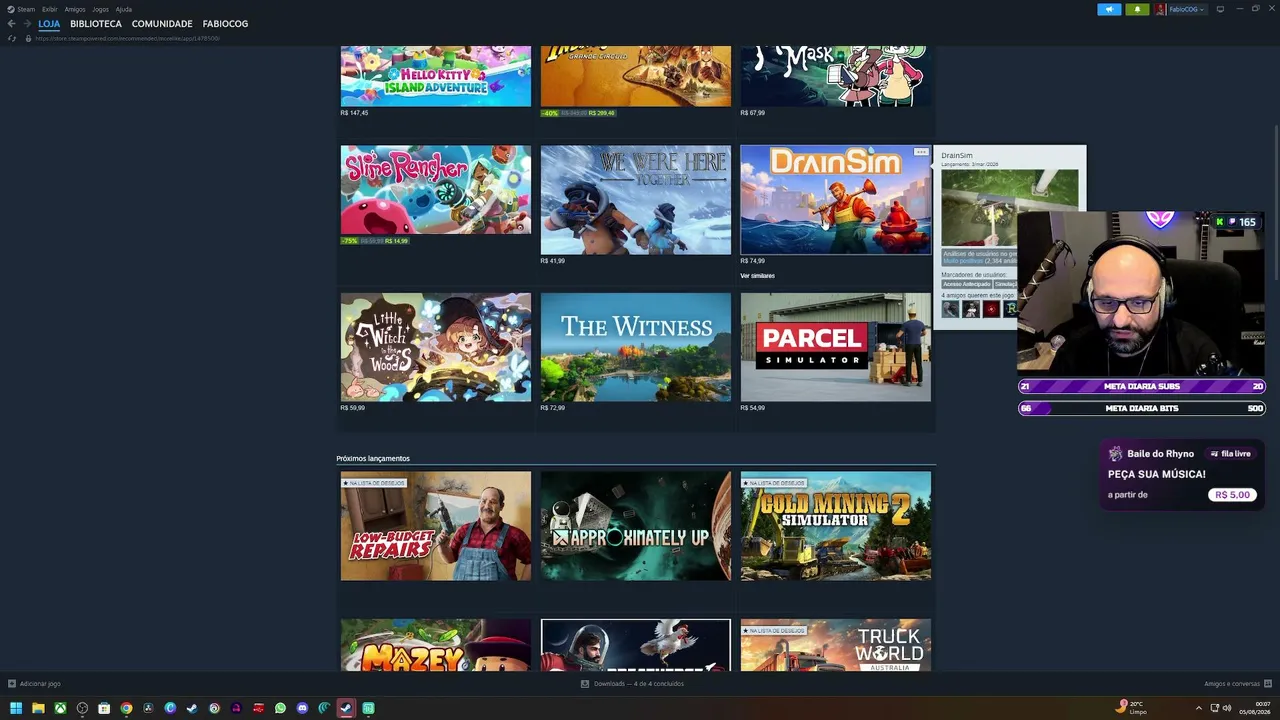Switch to the BIBLIOTECA tab
This screenshot has width=1280, height=720.
coord(96,24)
